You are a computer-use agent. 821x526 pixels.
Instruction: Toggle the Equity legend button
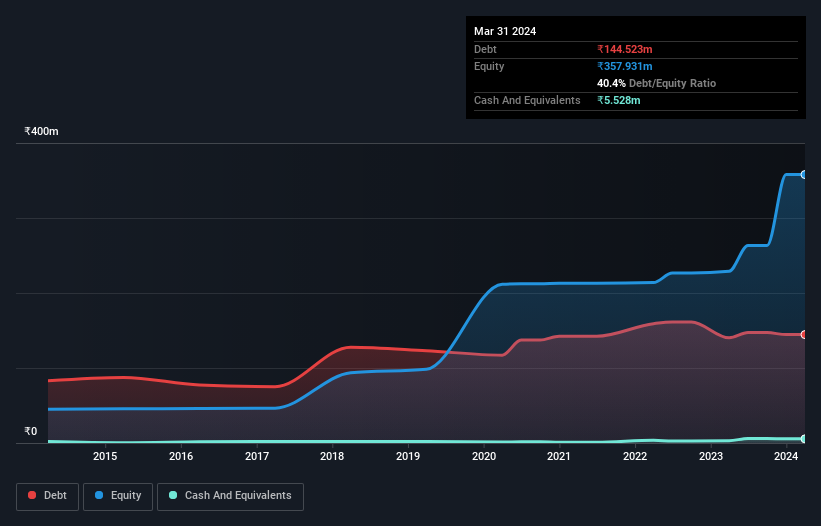click(118, 496)
